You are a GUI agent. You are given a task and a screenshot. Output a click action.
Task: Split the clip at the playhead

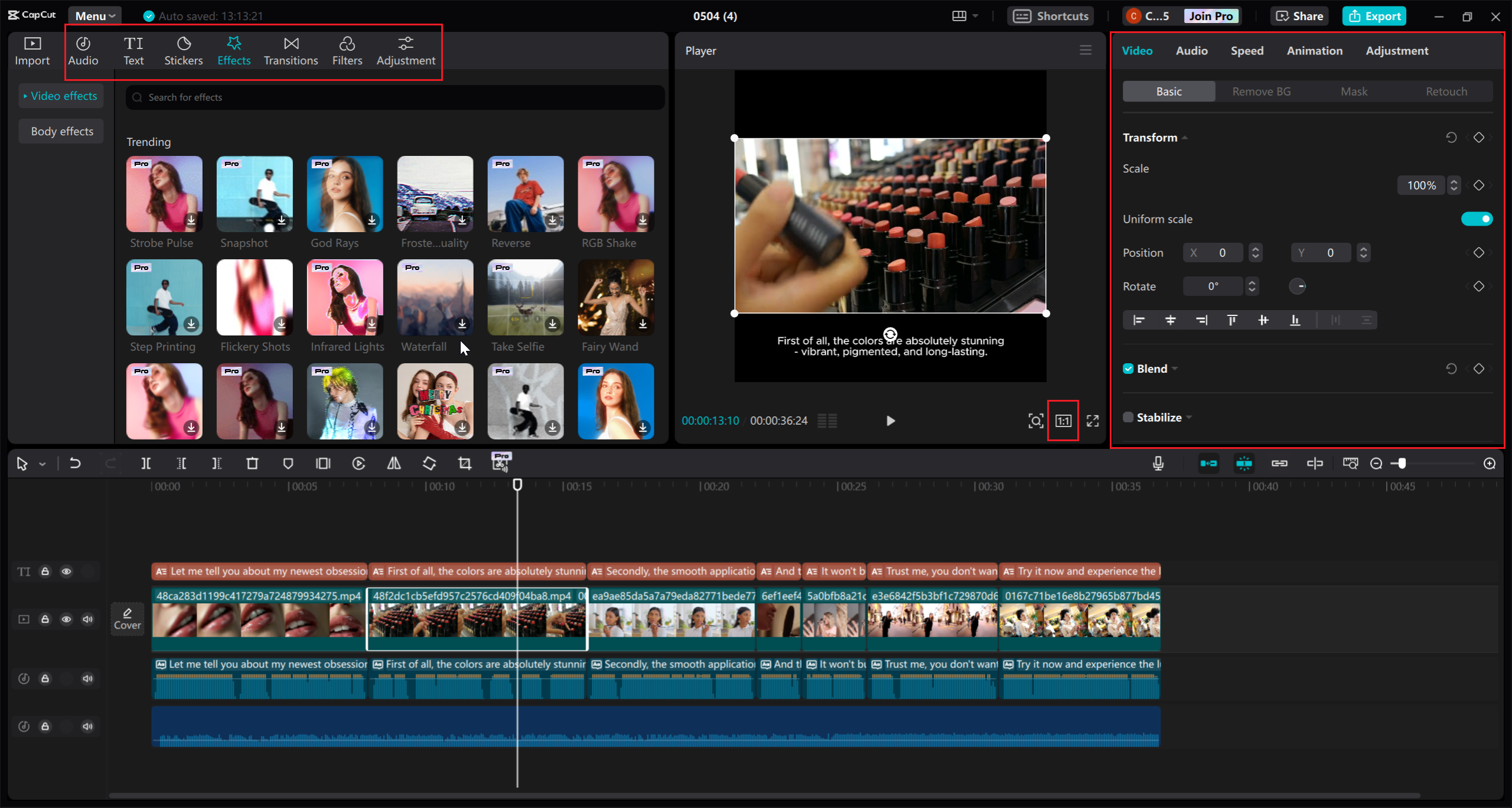(146, 463)
